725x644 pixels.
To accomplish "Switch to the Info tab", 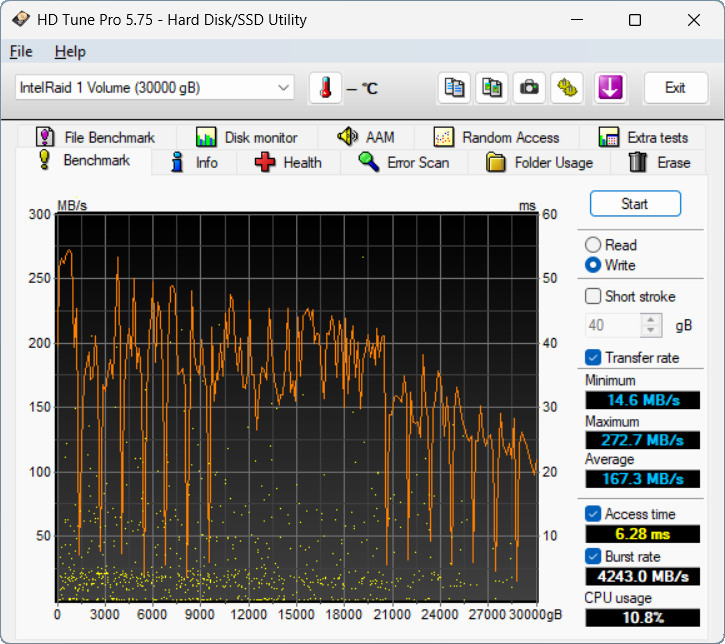I will (194, 162).
